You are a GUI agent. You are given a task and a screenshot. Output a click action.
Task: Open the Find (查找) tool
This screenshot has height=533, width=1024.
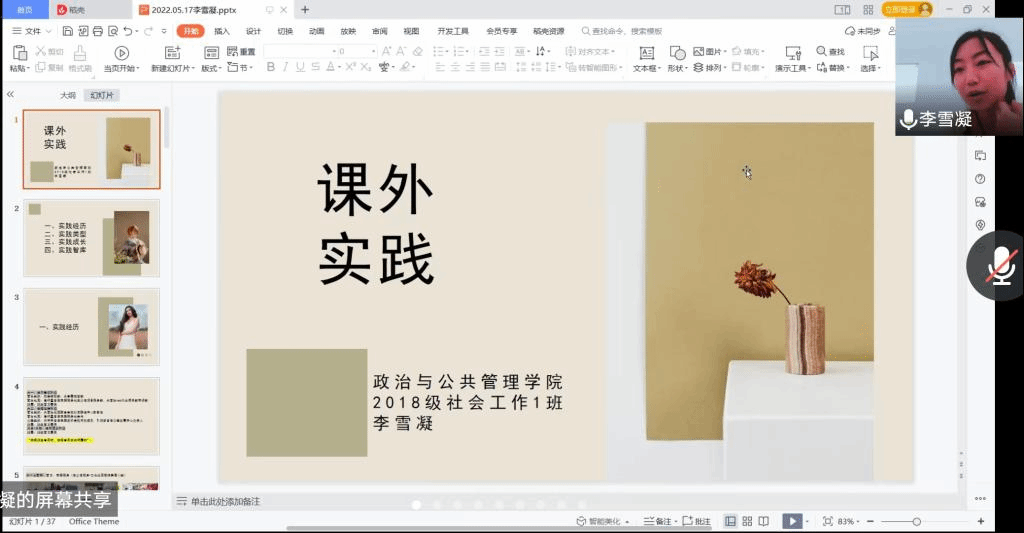830,52
